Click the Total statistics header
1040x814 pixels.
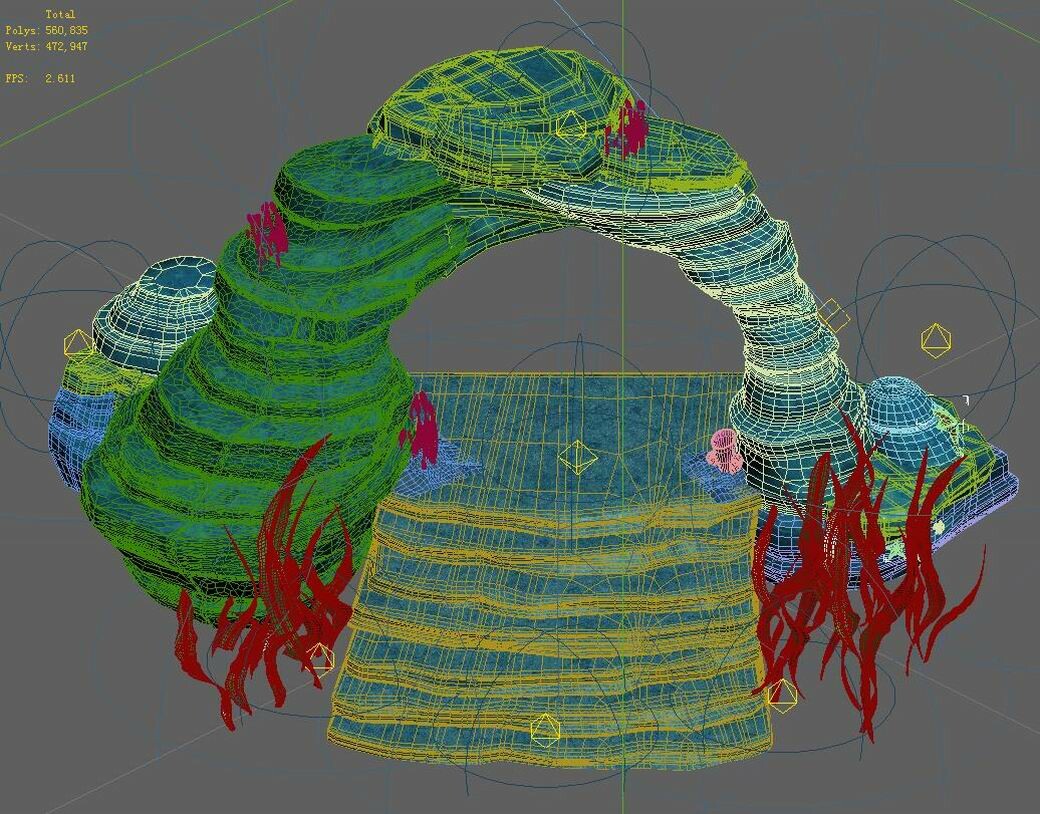60,14
